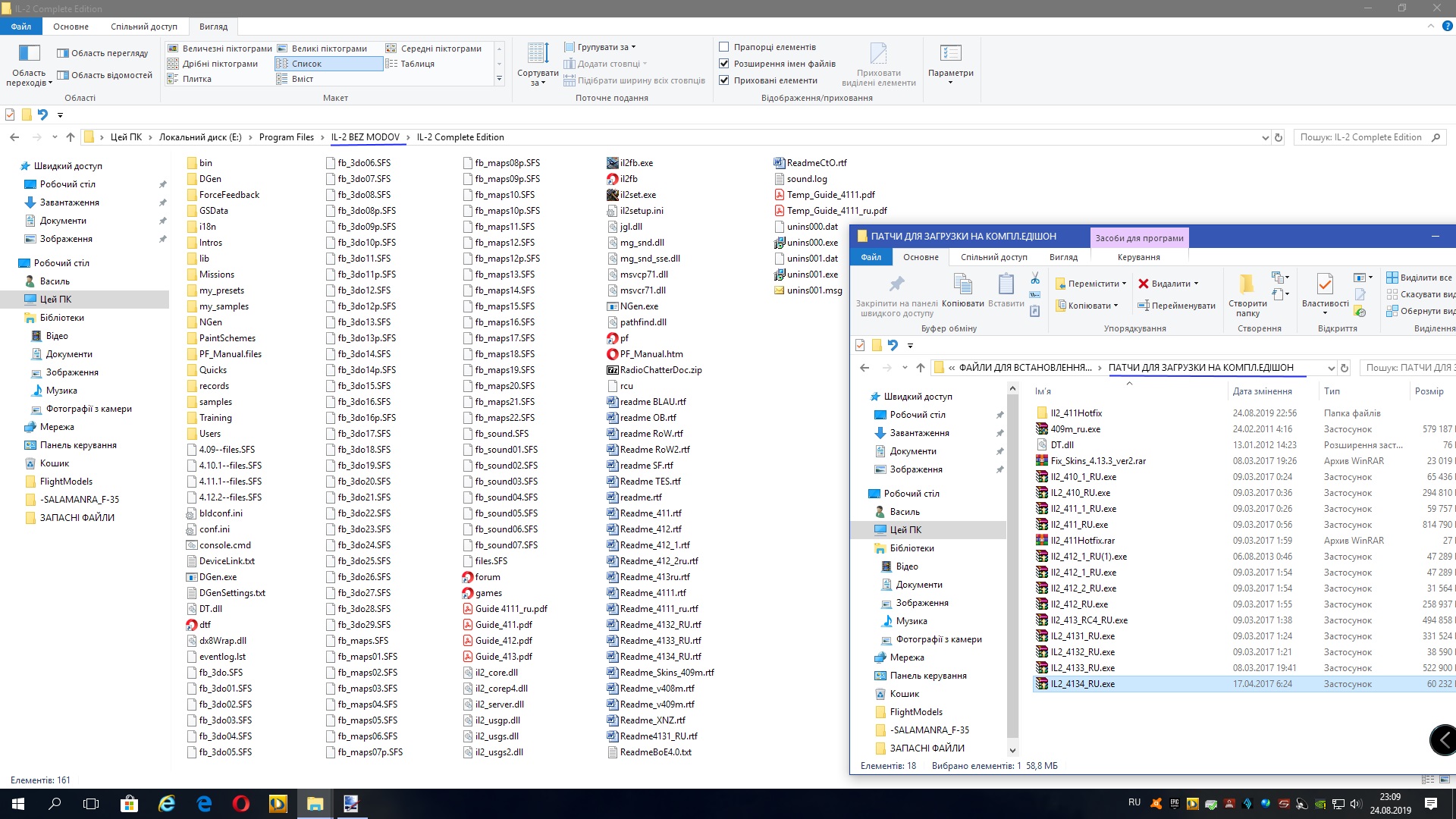Click the Up folder arrow in main window
This screenshot has width=1456, height=819.
[71, 137]
